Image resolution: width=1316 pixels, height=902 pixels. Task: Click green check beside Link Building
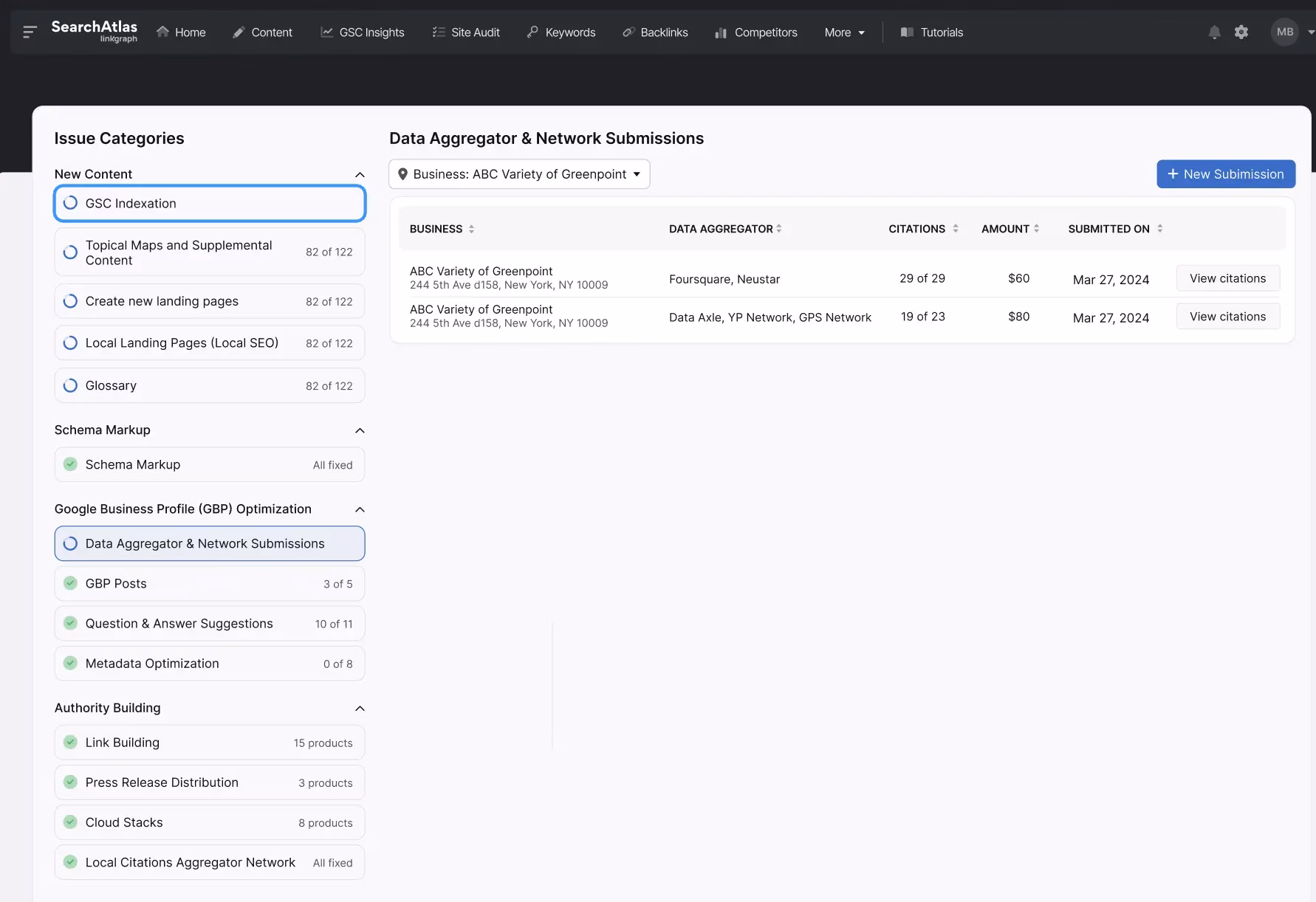click(70, 743)
